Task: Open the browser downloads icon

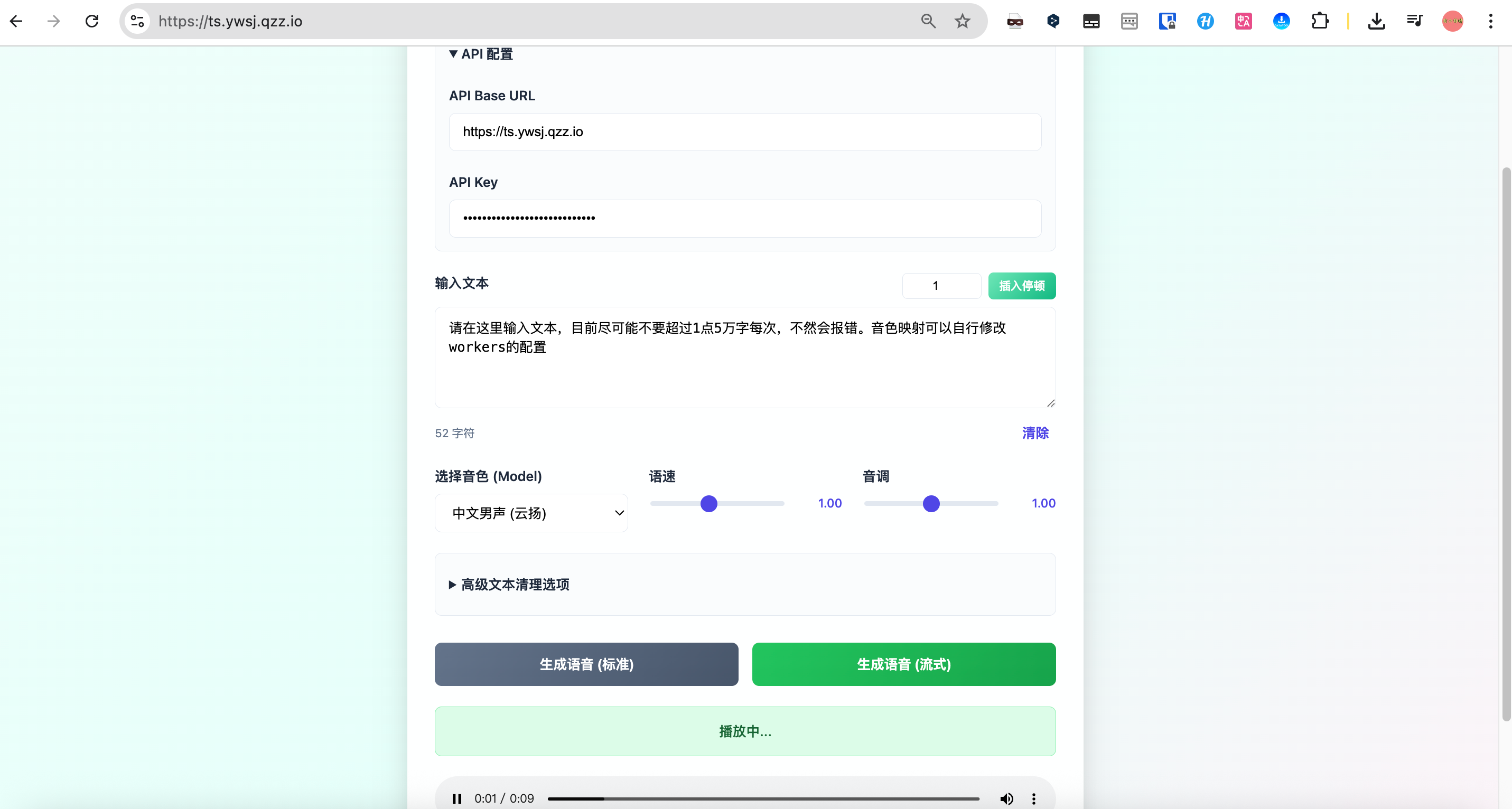Action: click(x=1376, y=22)
